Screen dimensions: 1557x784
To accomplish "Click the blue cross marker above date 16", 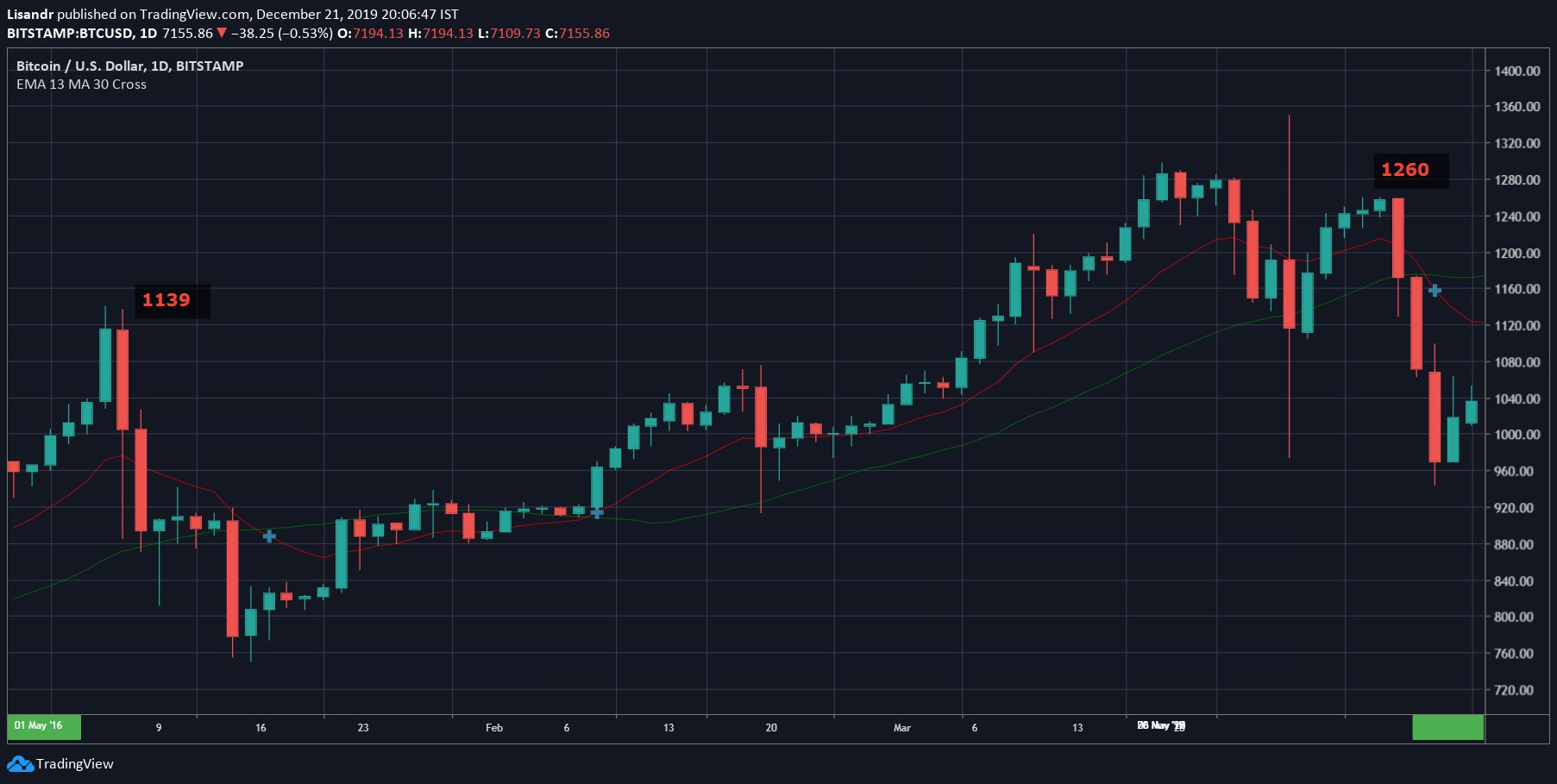I will 269,536.
